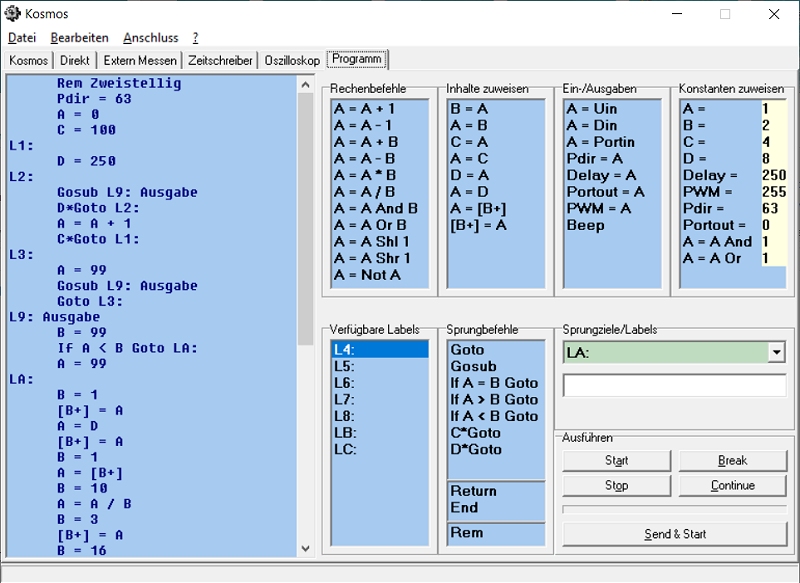Select label L4: in Verfügbare Labels

point(379,350)
